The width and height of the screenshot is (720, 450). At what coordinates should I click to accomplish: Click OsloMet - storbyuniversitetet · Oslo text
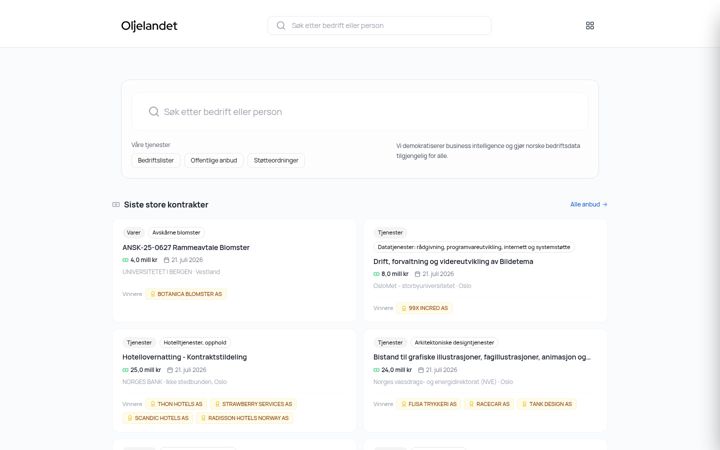tap(422, 286)
